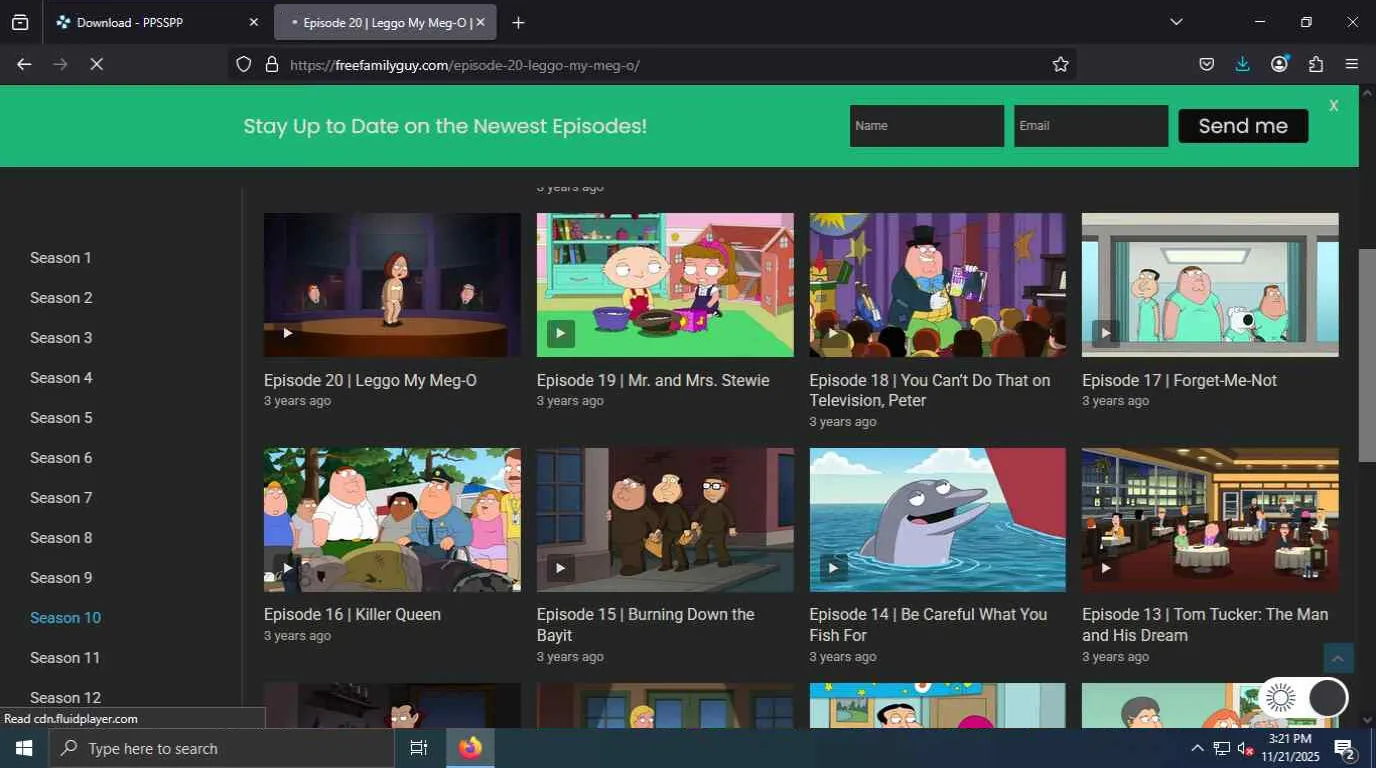This screenshot has width=1376, height=768.
Task: Open Season 1 in the sidebar
Action: pyautogui.click(x=61, y=258)
